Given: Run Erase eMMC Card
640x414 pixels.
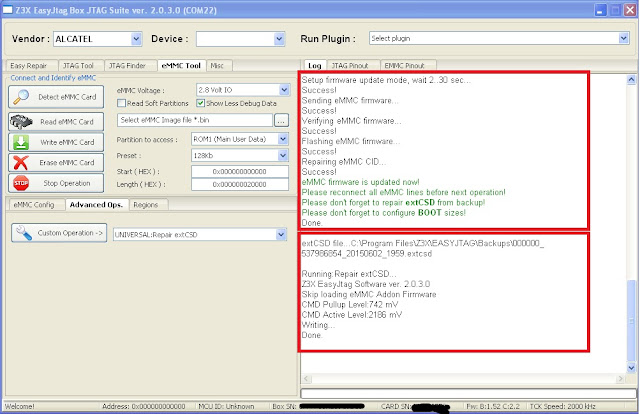Looking at the screenshot, I should (56, 162).
